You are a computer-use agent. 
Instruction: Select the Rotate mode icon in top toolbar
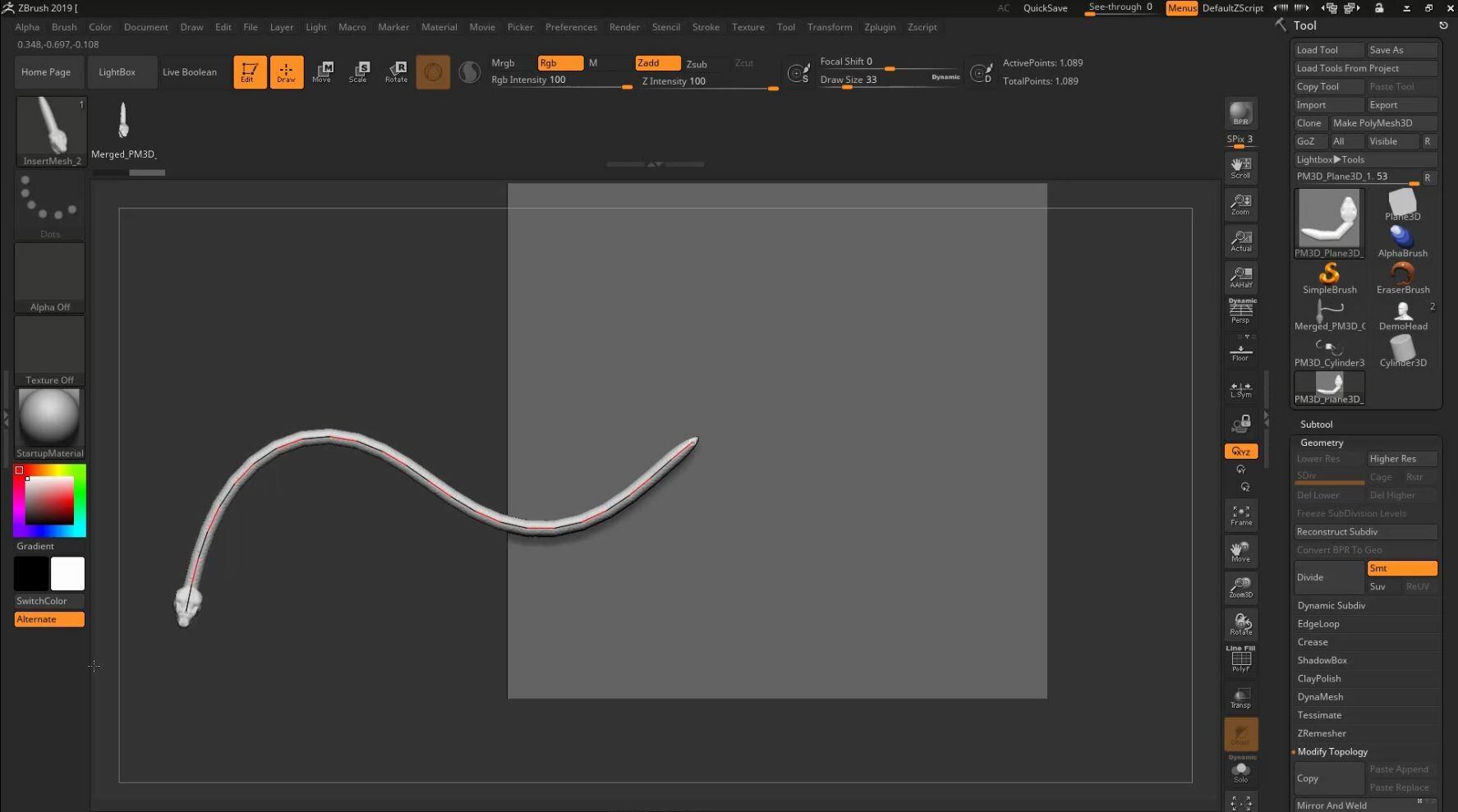tap(396, 72)
